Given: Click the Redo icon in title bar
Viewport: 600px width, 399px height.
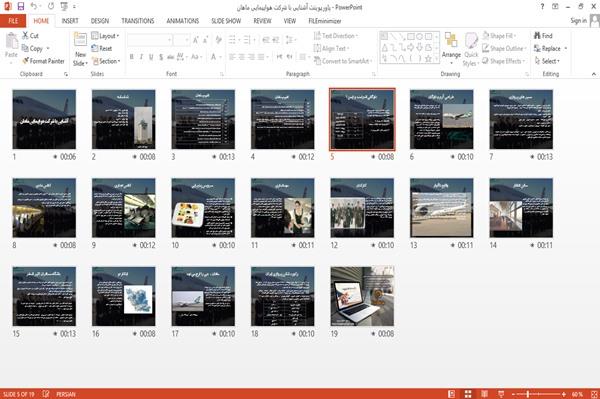Looking at the screenshot, I should [51, 6].
